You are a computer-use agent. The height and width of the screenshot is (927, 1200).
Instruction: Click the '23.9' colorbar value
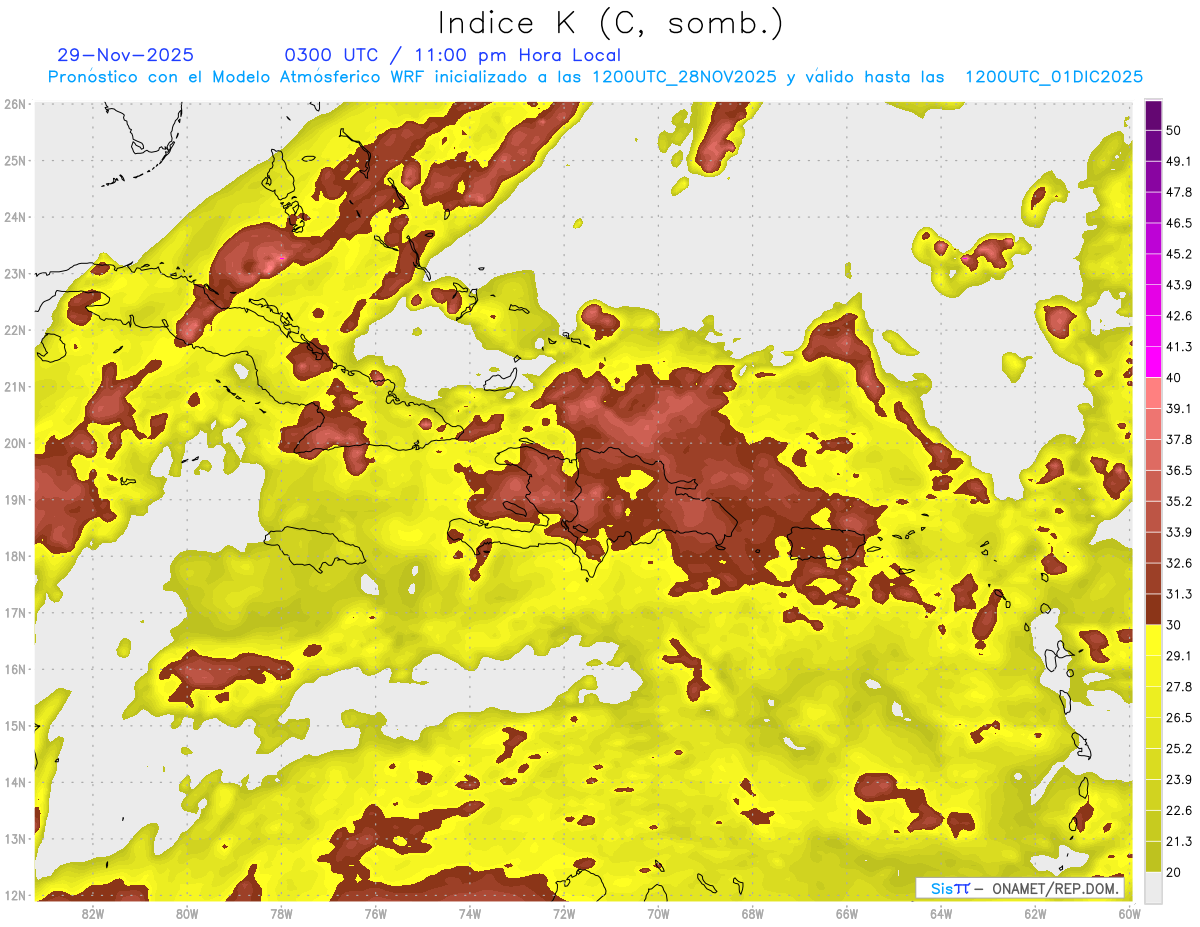[1178, 780]
